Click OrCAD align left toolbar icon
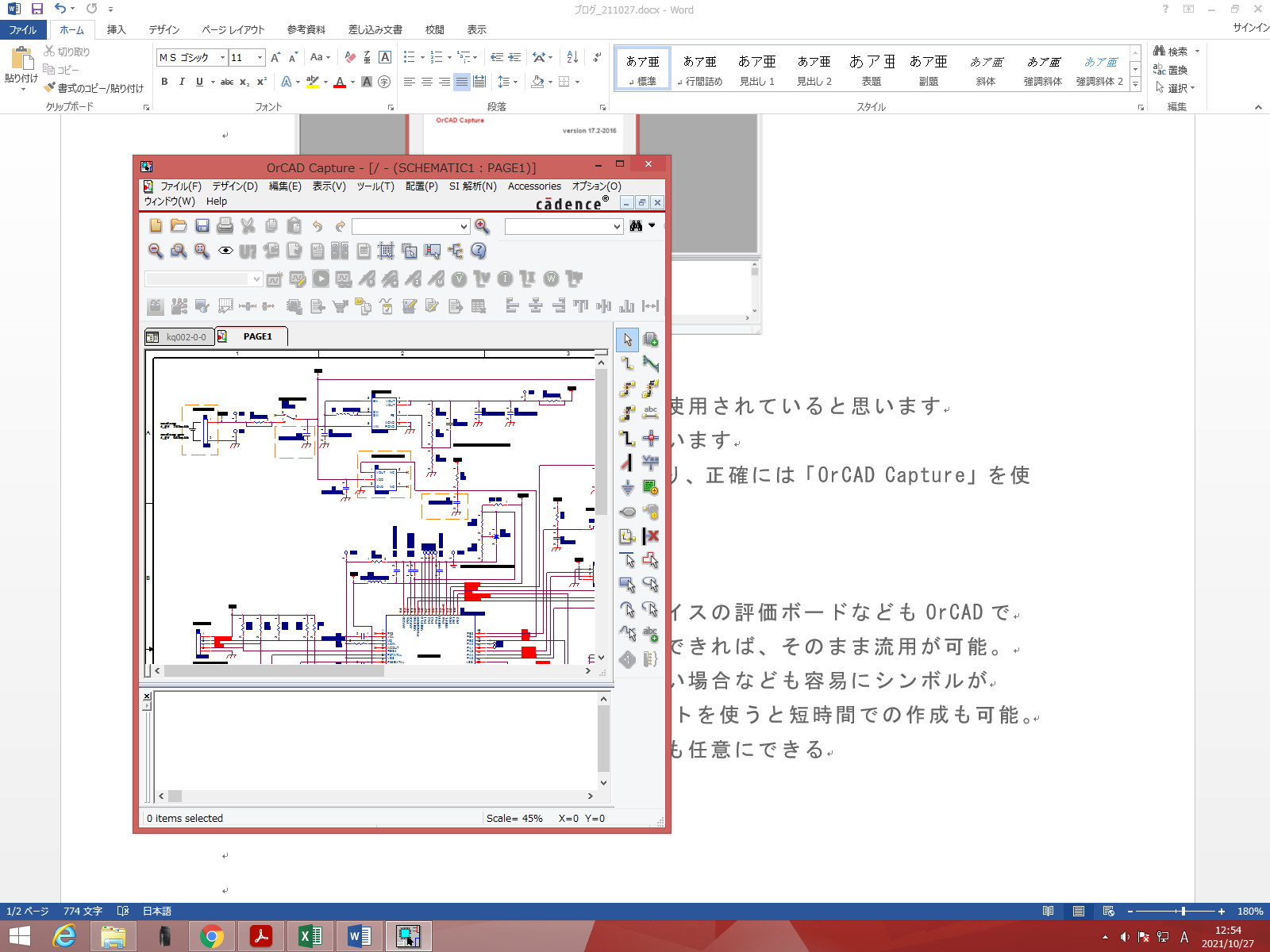 512,306
